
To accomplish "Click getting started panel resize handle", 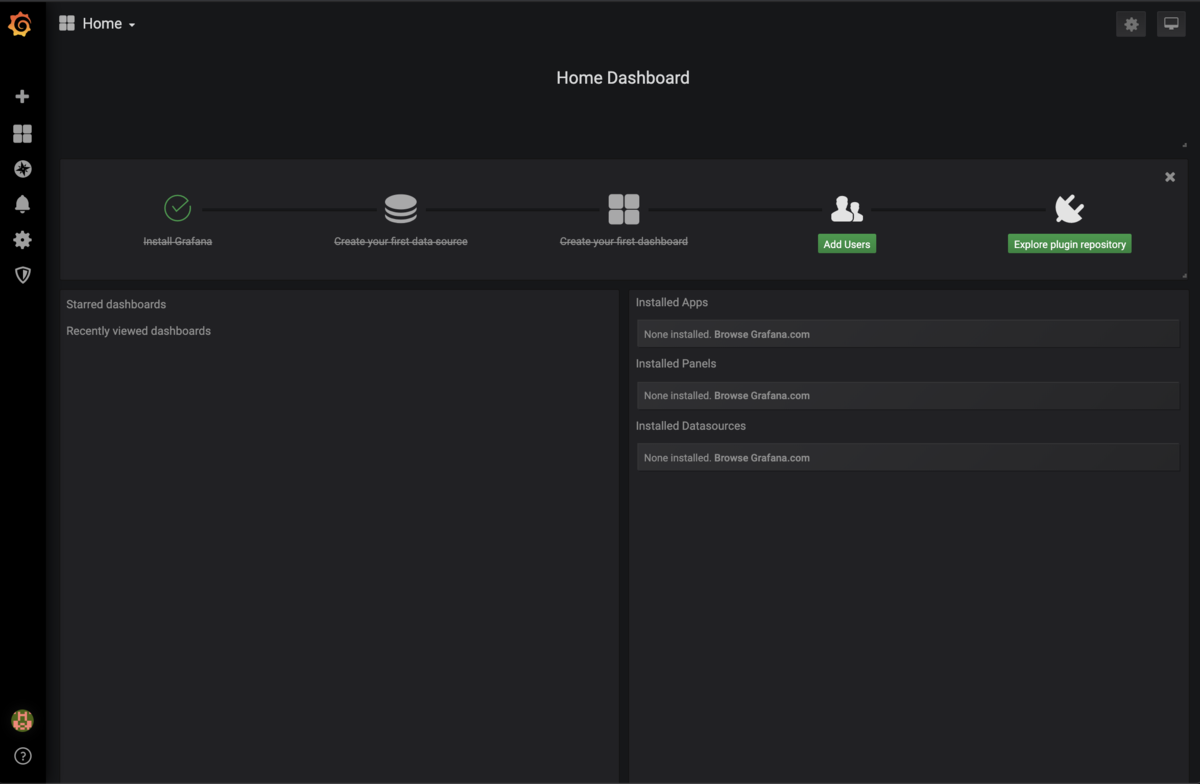I will (1184, 275).
